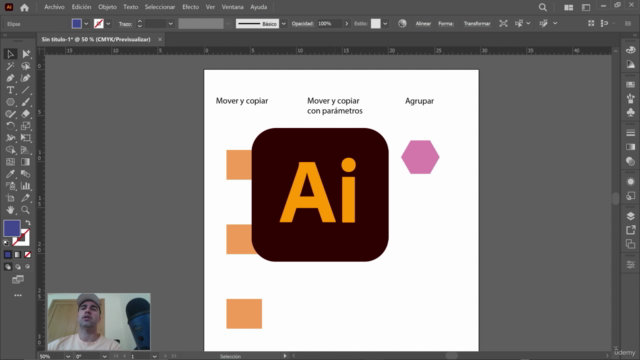Select the Type tool
This screenshot has height=360, width=640.
pyautogui.click(x=10, y=90)
